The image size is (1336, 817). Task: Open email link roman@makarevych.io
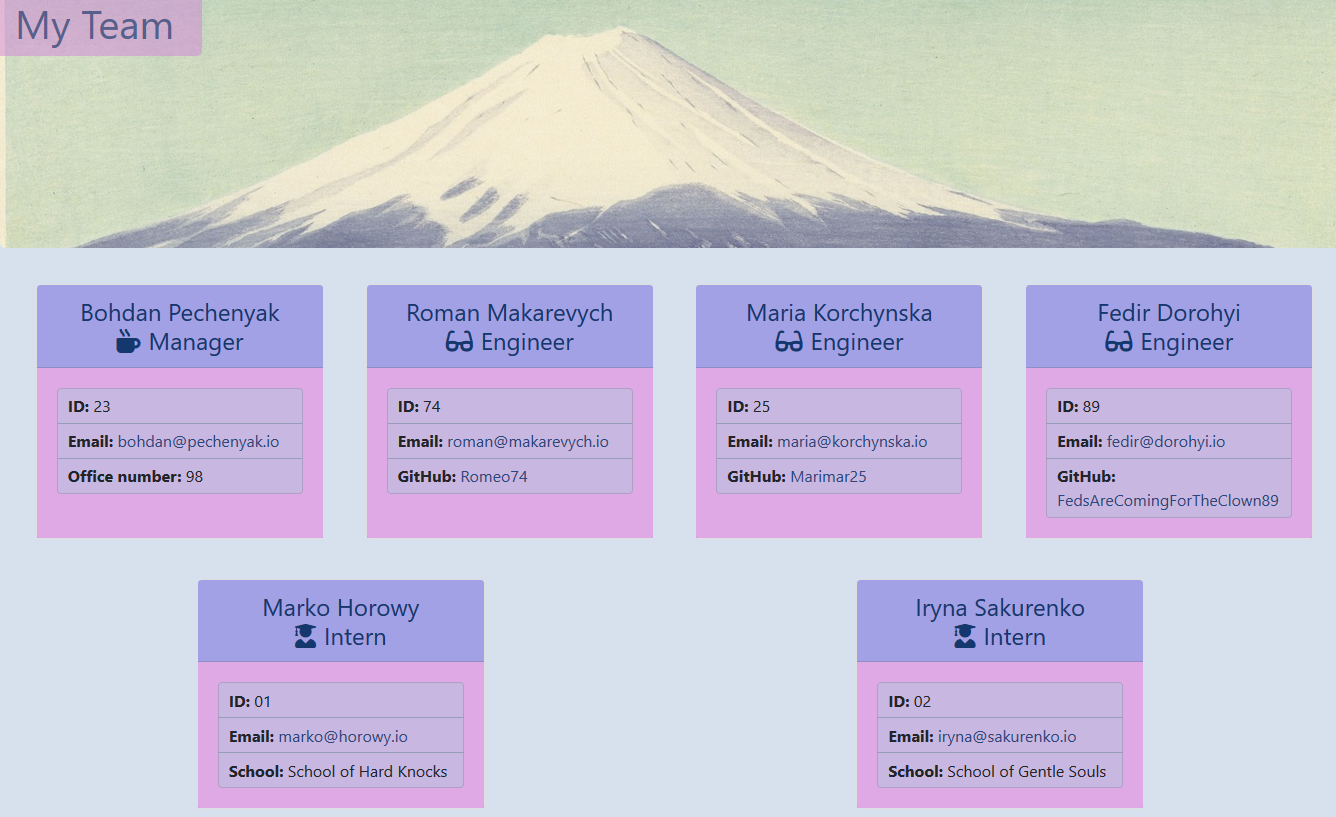click(x=527, y=441)
